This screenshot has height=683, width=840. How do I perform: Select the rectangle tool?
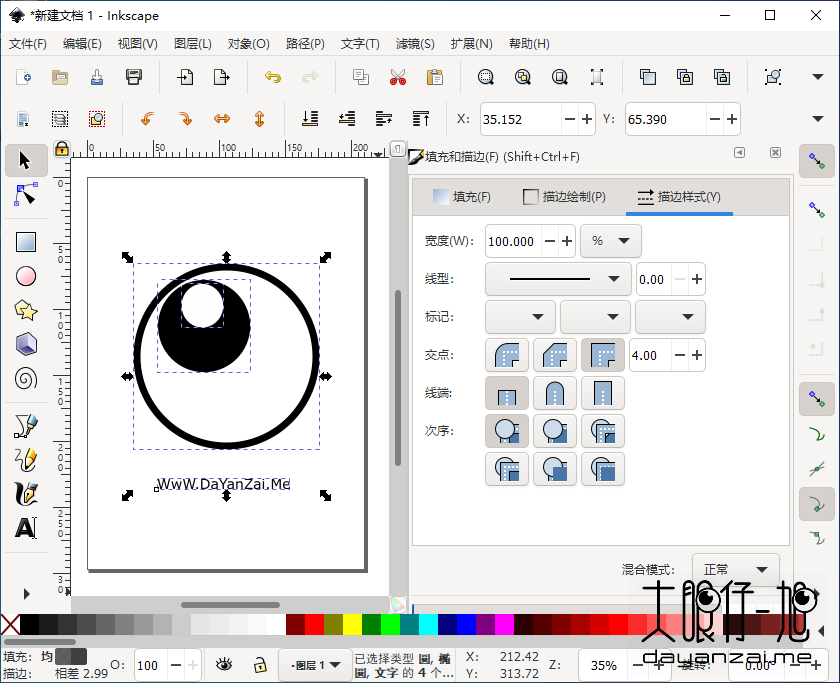[x=26, y=242]
